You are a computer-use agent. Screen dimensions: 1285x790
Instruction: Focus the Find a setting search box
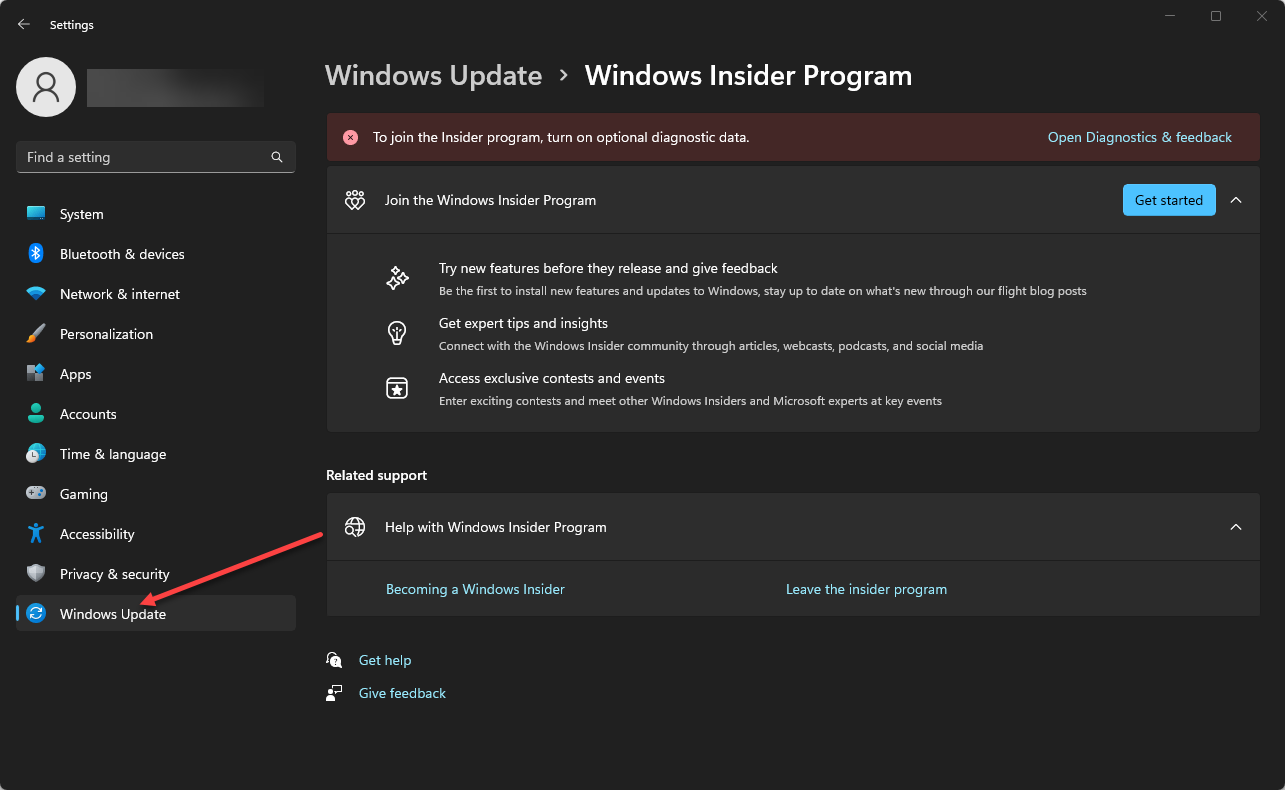156,157
